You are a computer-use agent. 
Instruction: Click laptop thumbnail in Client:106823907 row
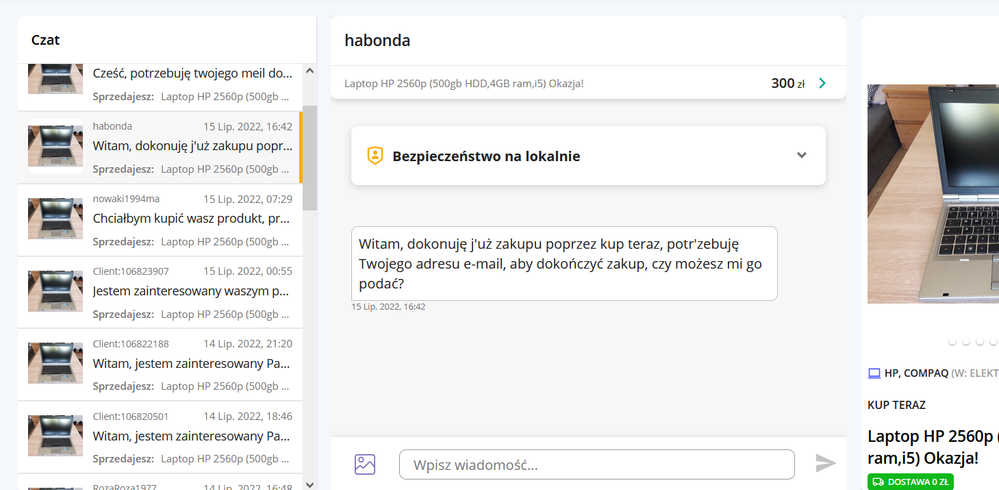pos(55,291)
